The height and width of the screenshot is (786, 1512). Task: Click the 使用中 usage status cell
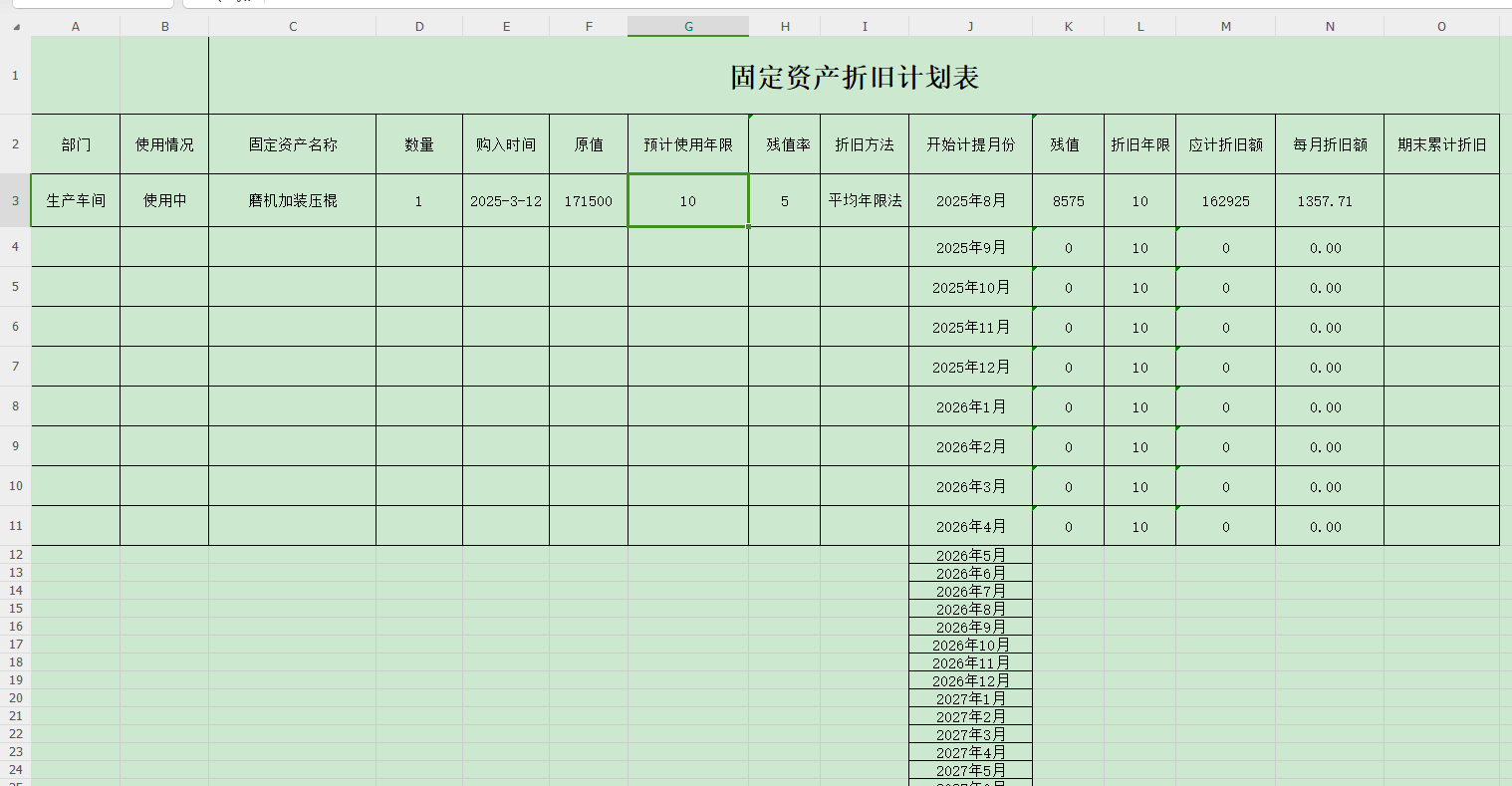164,201
